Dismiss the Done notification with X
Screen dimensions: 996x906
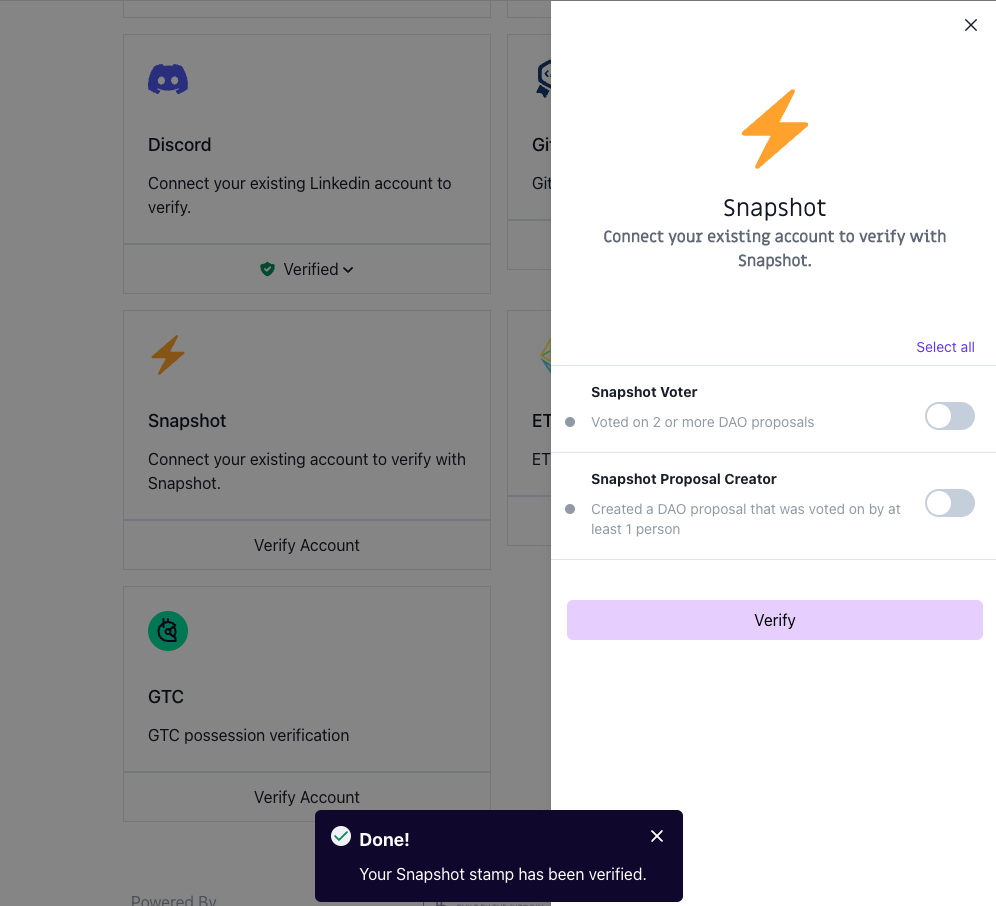point(657,836)
